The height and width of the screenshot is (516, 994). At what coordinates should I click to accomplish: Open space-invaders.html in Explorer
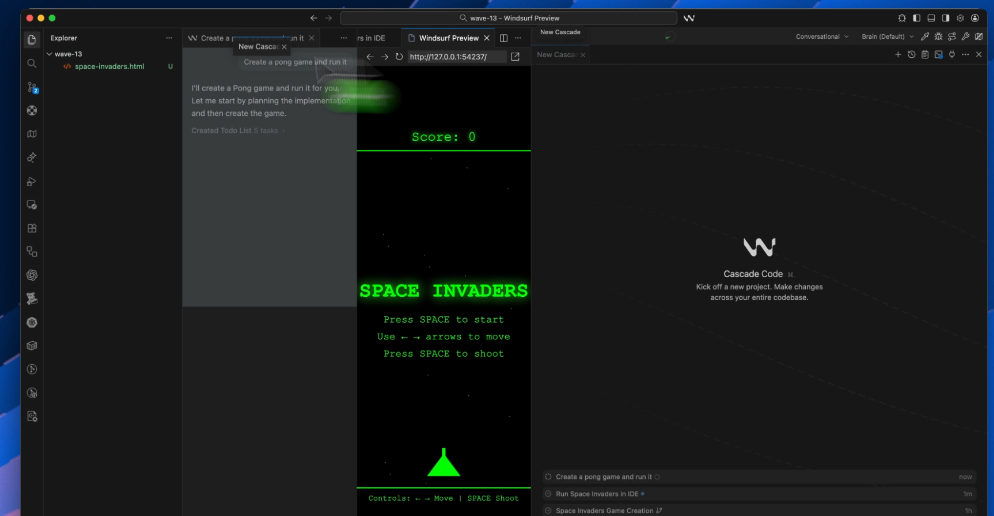pos(109,67)
